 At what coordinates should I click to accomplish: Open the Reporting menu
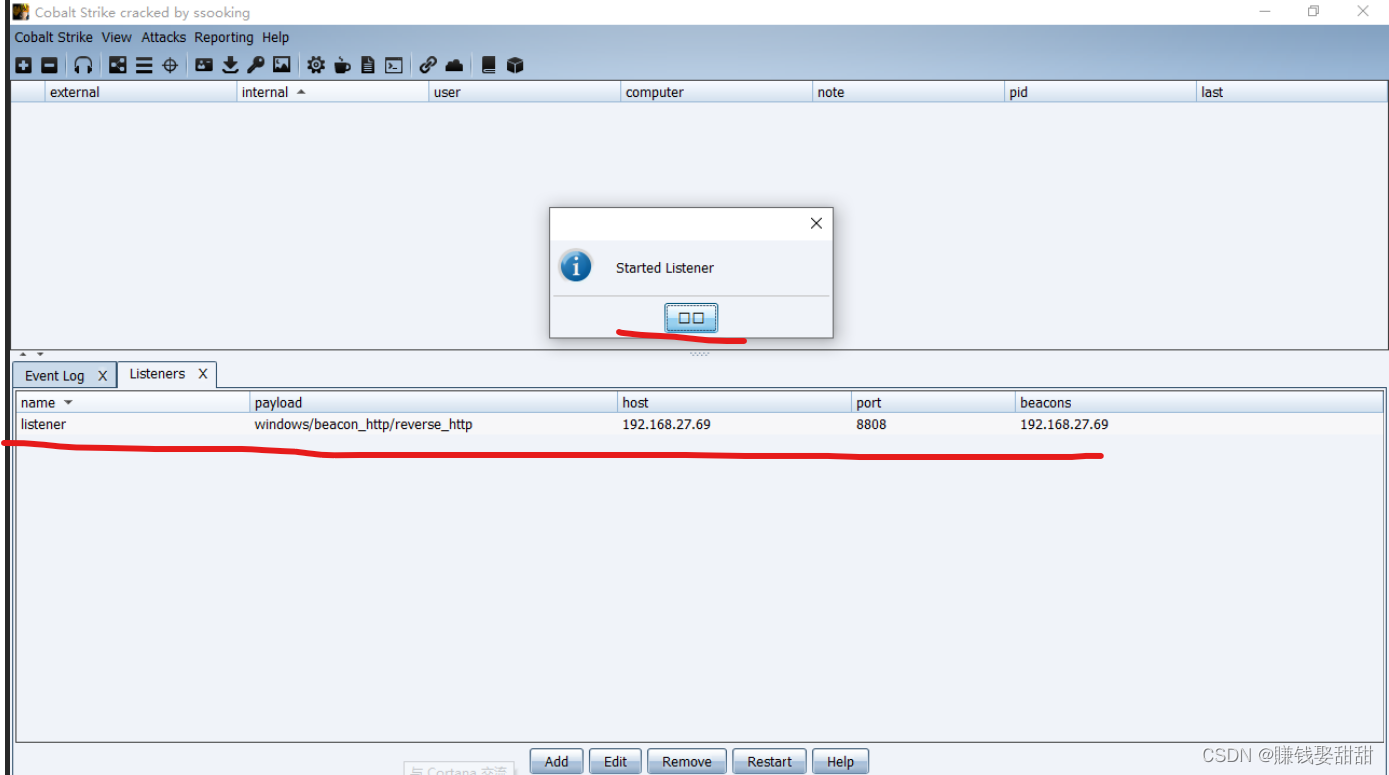[x=224, y=37]
